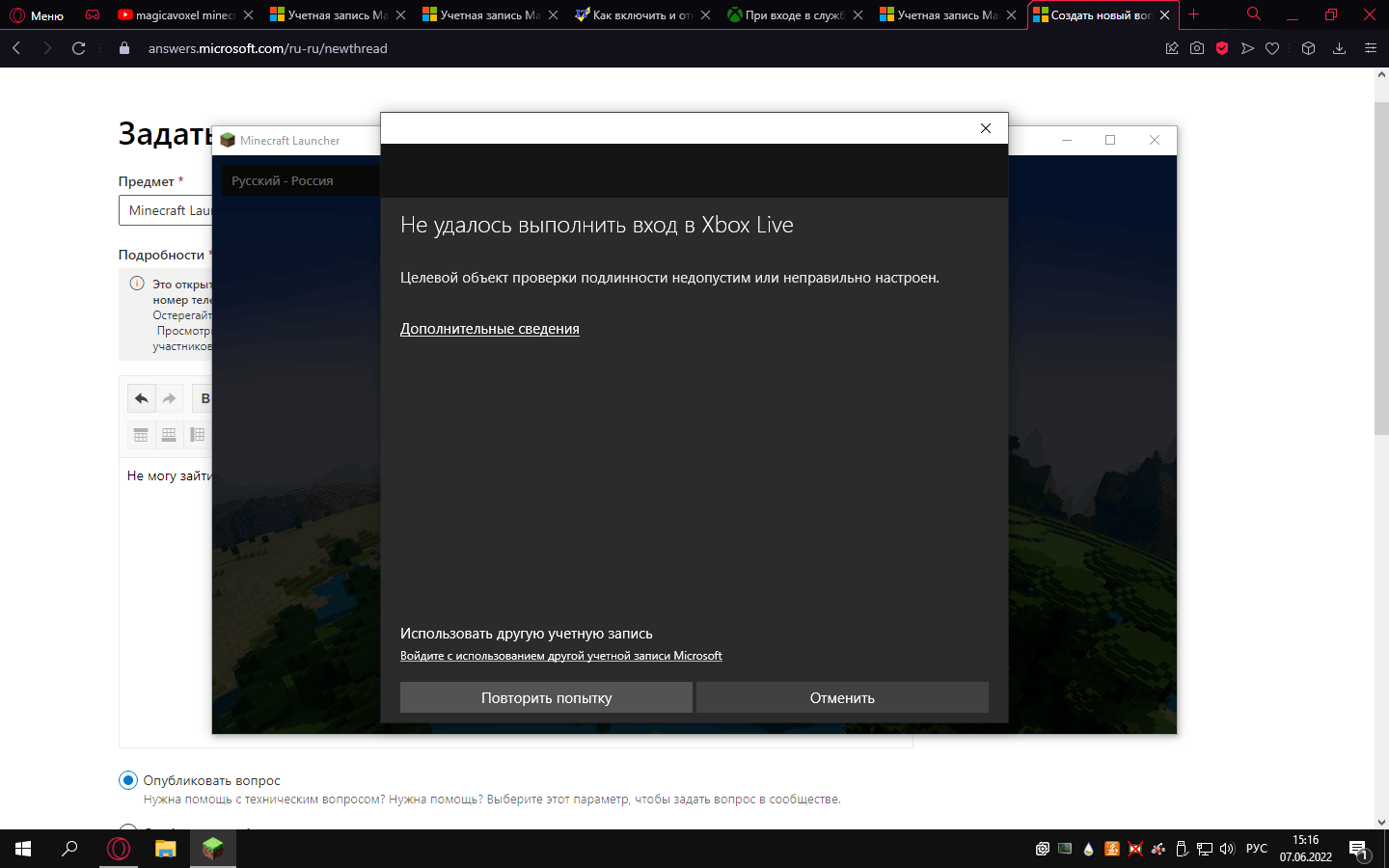Viewport: 1389px width, 868px height.
Task: Open the notification center icon
Action: 1359,849
